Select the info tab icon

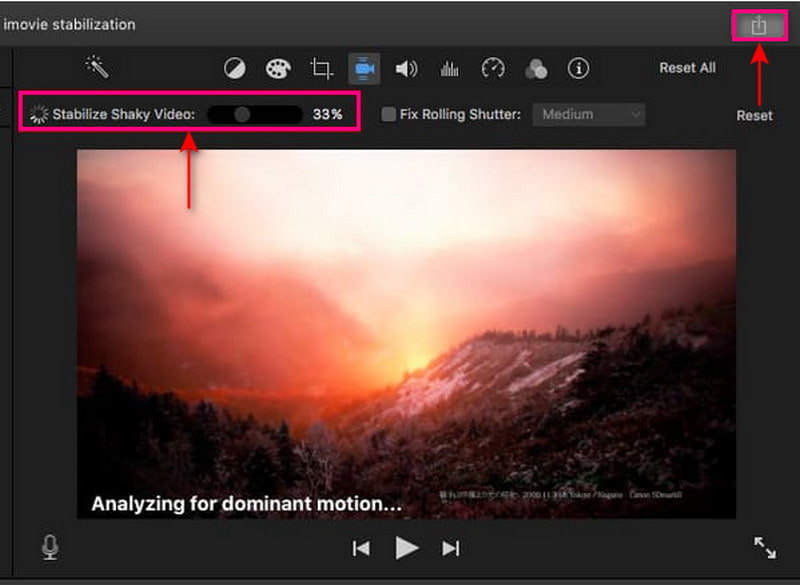point(578,68)
